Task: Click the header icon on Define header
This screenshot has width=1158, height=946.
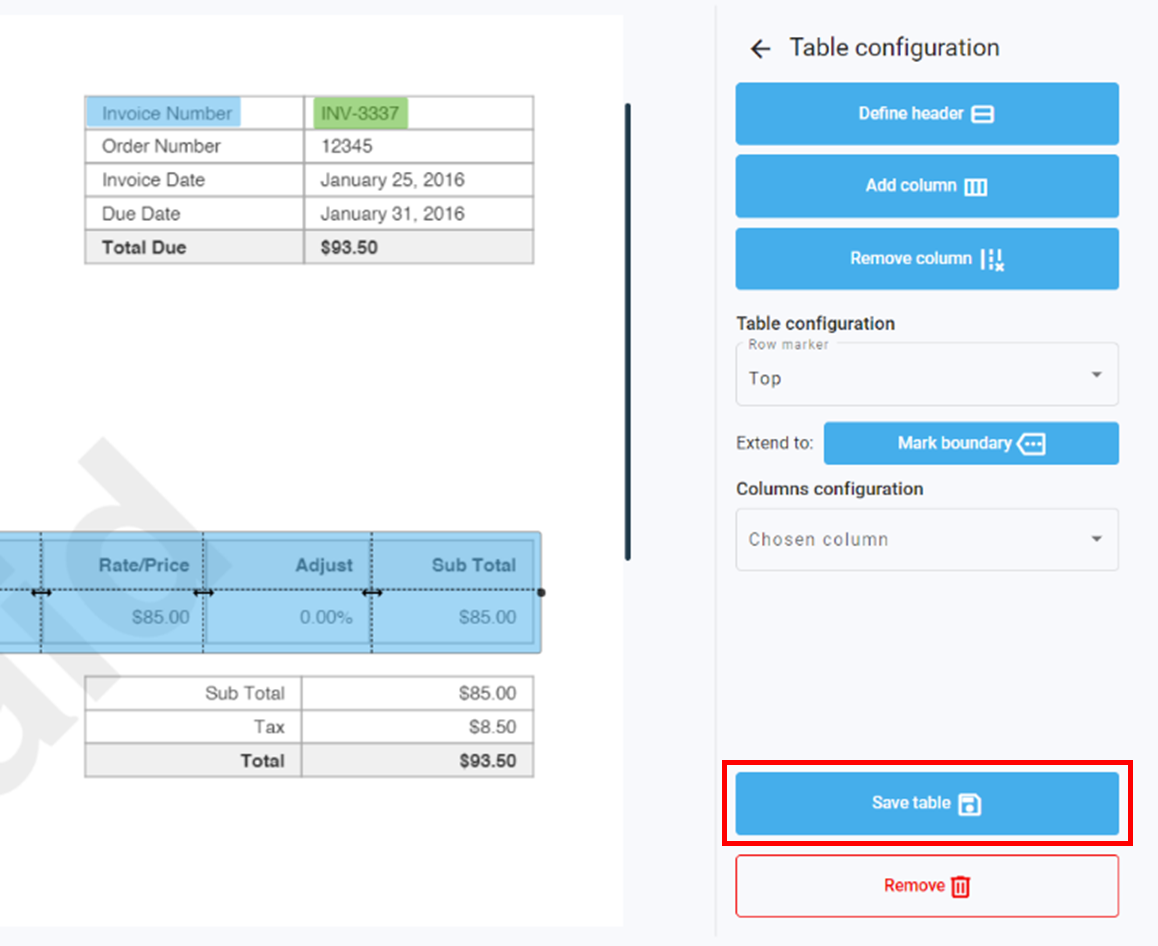Action: point(983,114)
